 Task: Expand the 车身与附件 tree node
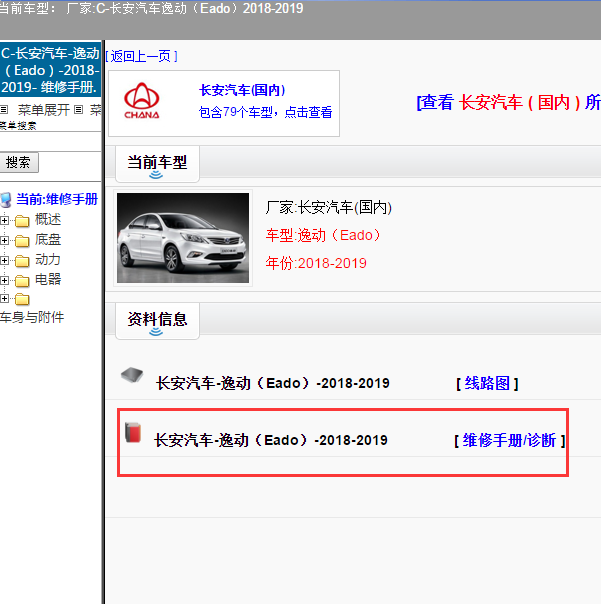[4, 299]
